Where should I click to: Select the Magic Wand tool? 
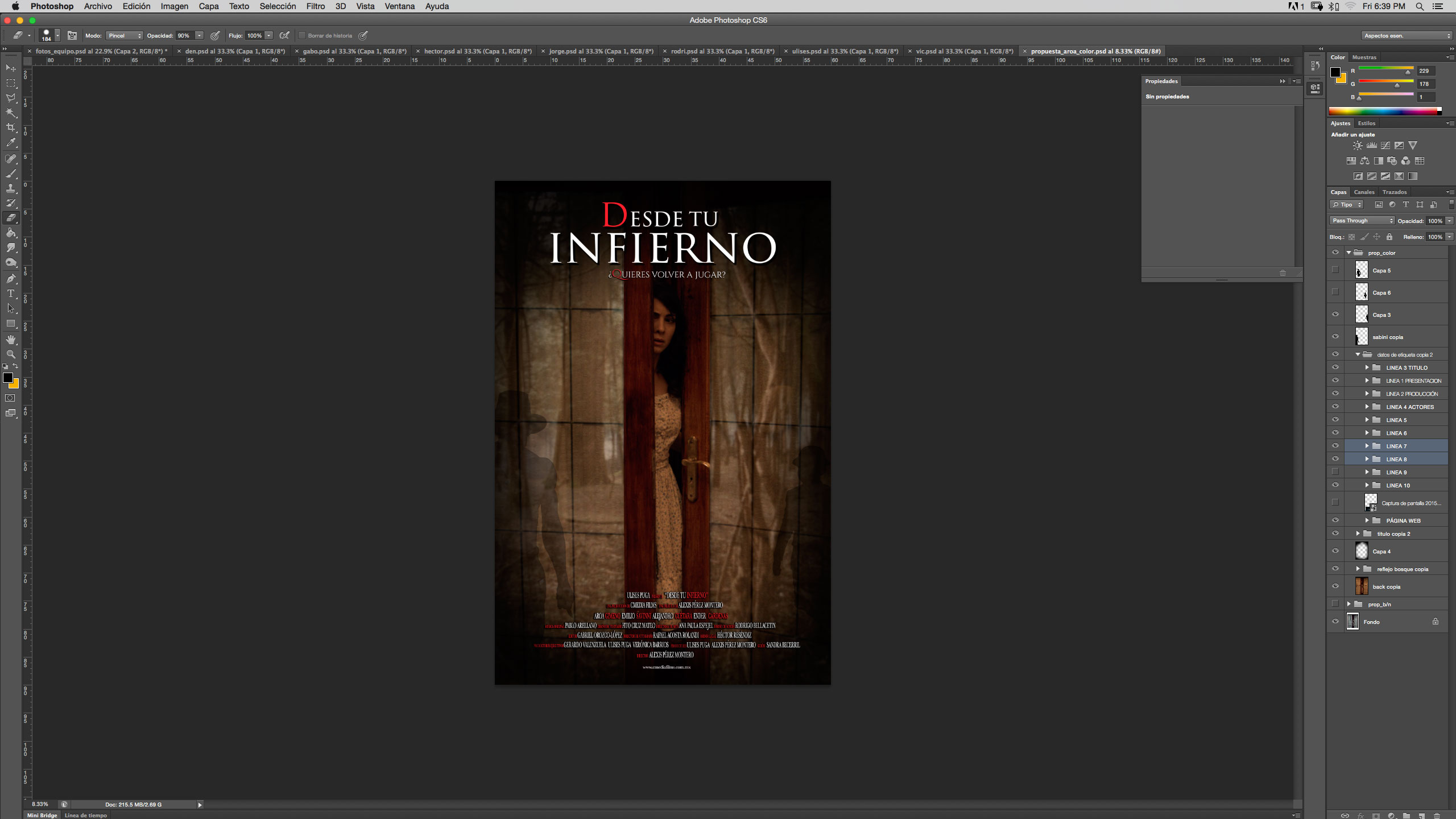click(11, 113)
